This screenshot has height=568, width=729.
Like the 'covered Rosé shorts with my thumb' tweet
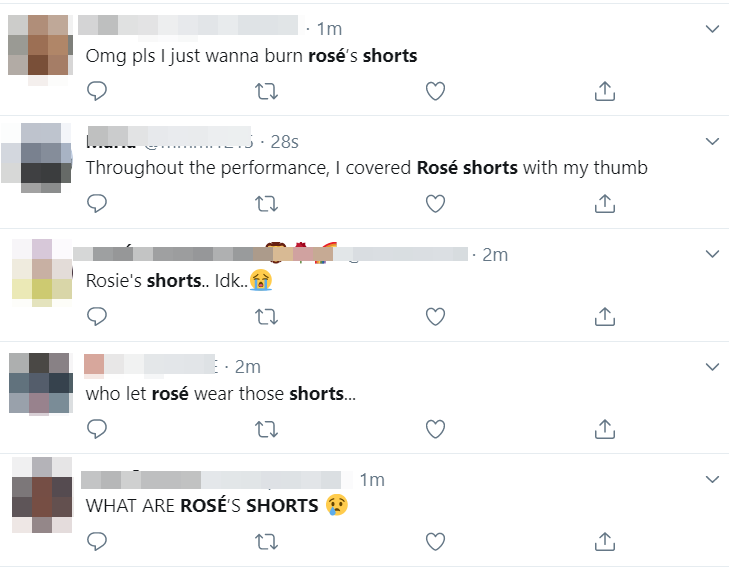click(435, 204)
